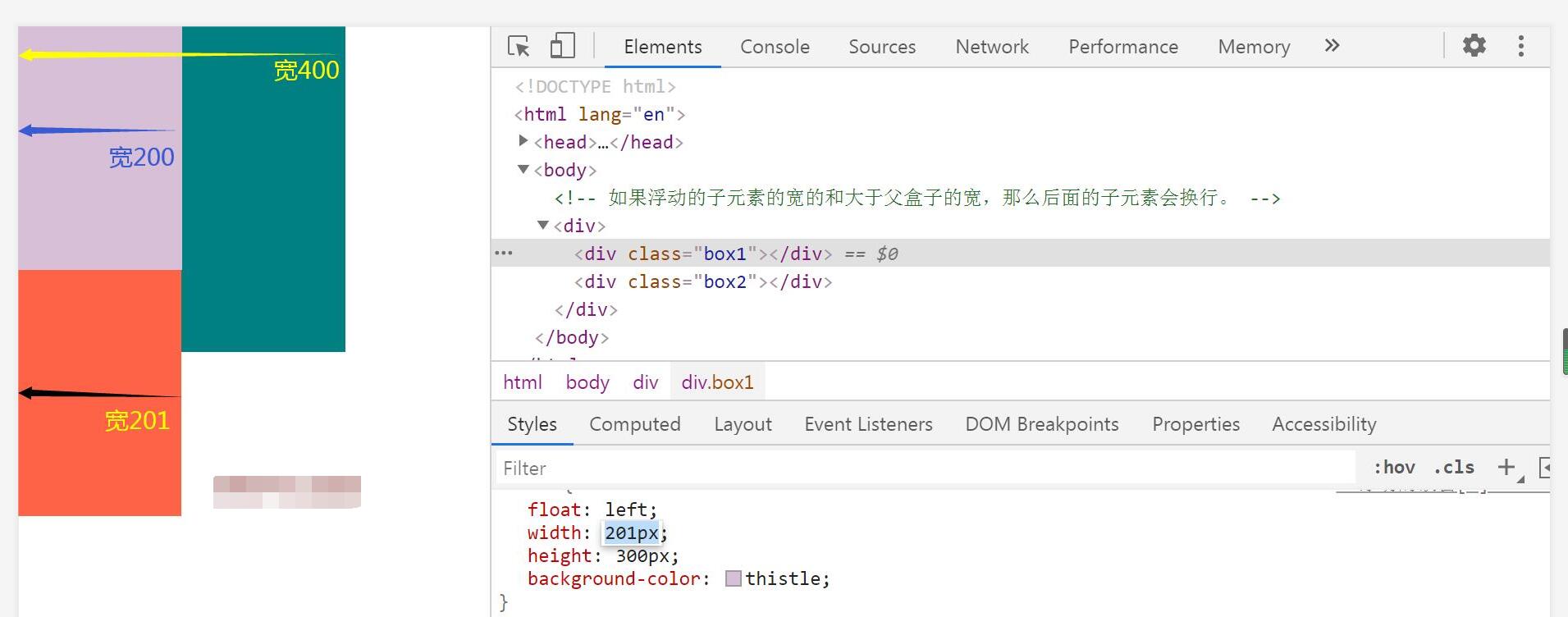Select the Styles pane tab
This screenshot has height=617, width=1568.
[x=532, y=424]
